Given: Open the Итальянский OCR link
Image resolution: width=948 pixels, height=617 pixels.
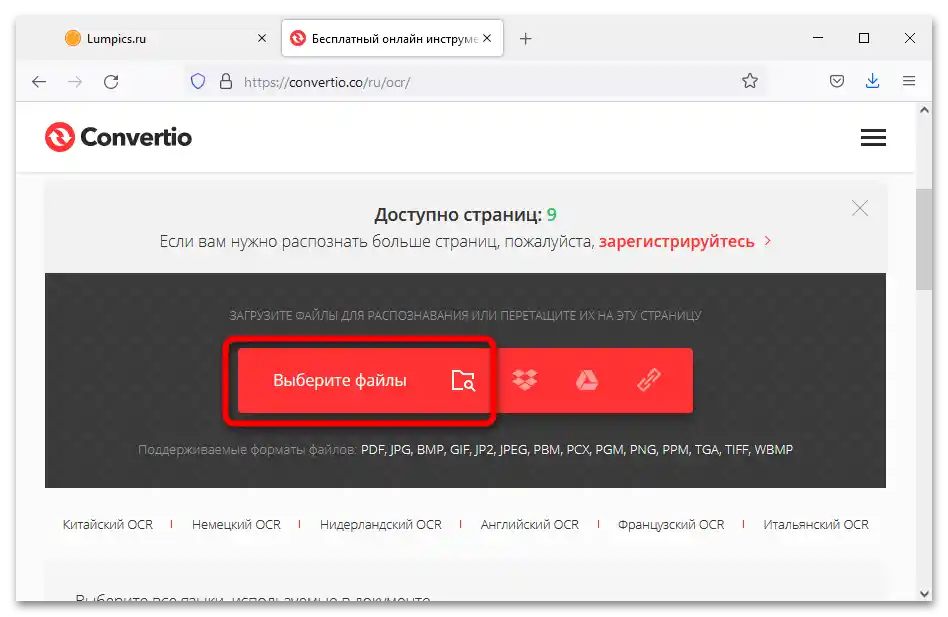Looking at the screenshot, I should 816,525.
